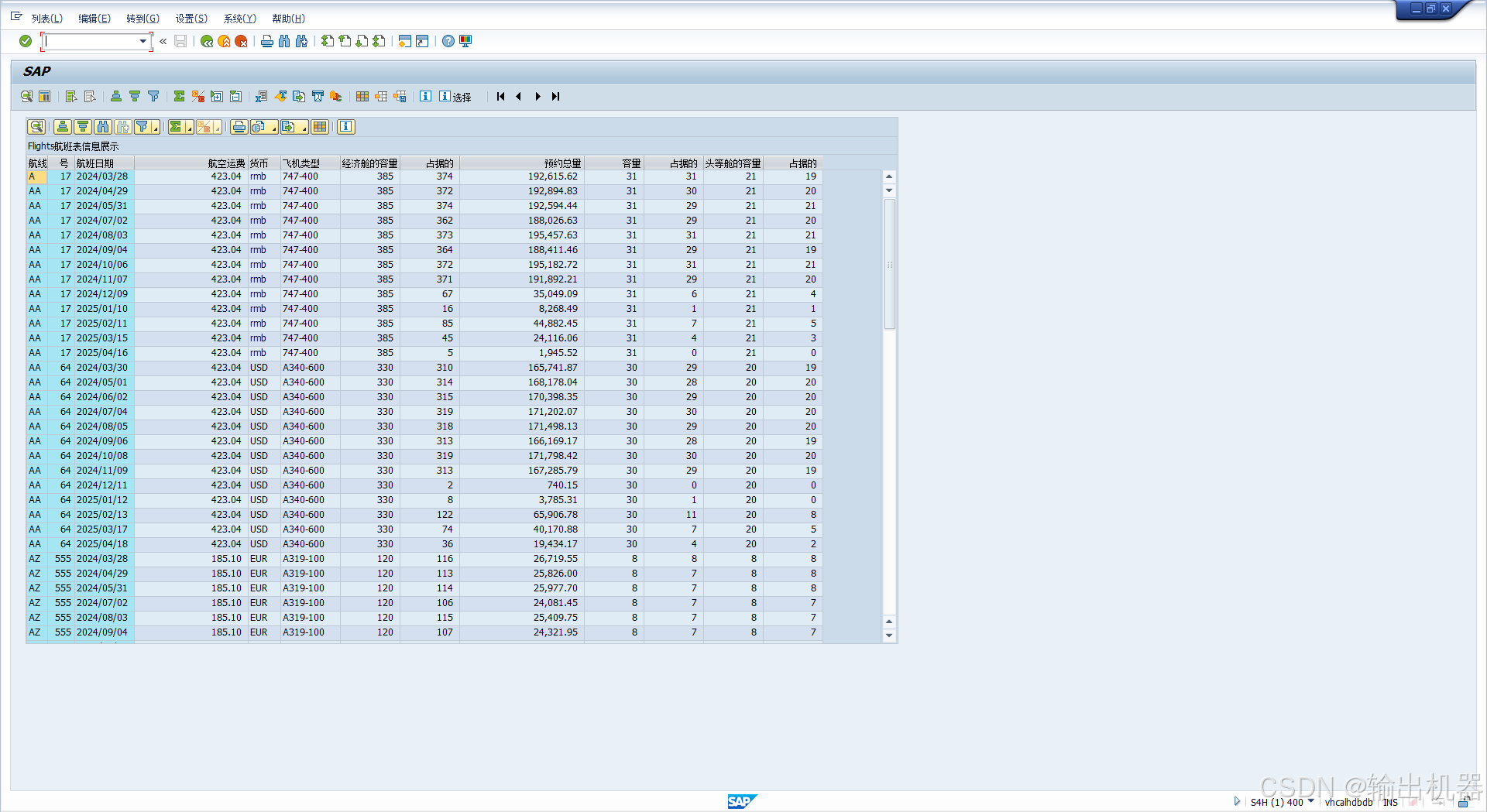Open the 列表(L) menu
1487x812 pixels.
tap(46, 18)
